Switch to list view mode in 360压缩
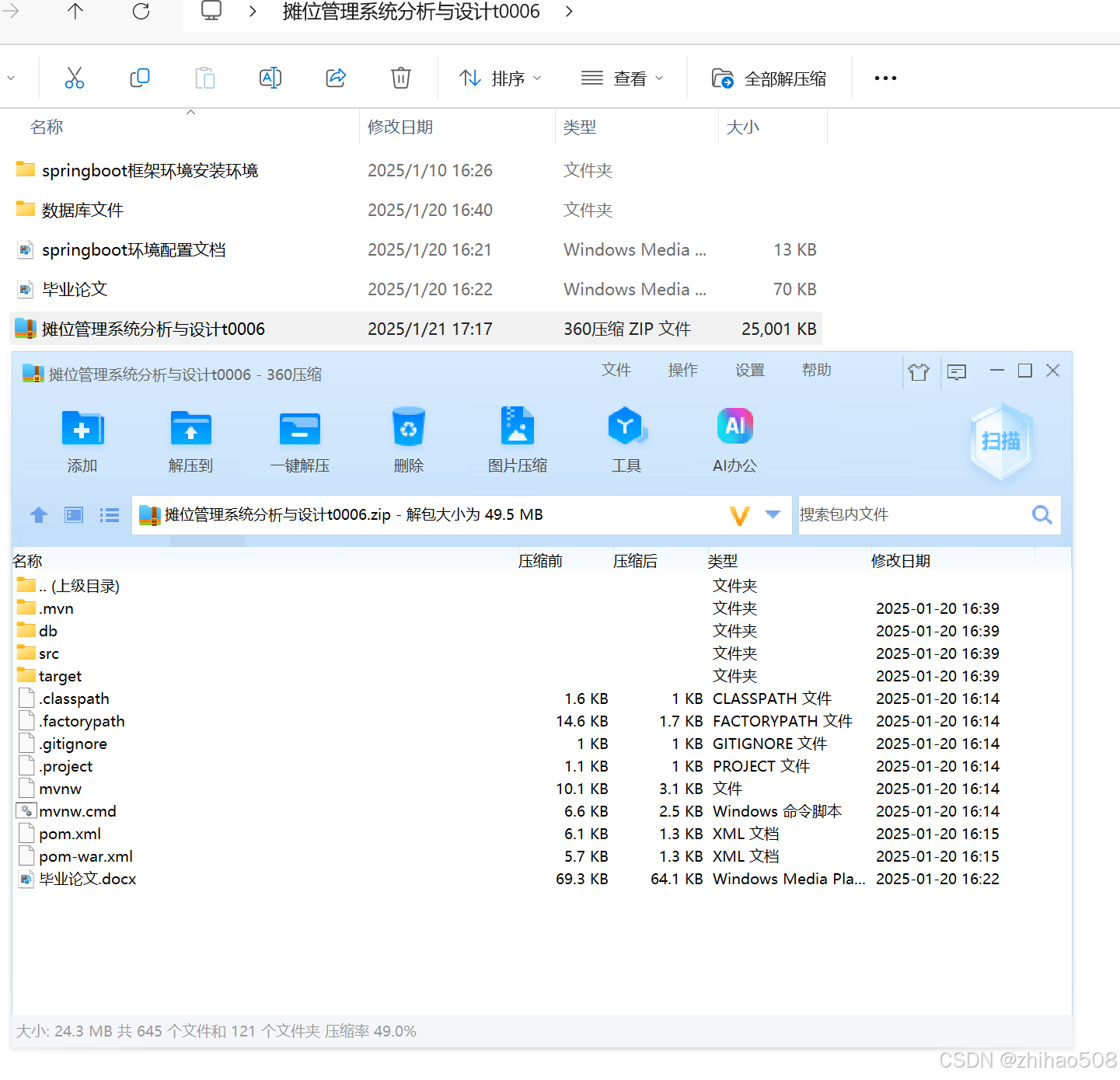This screenshot has width=1120, height=1080. [x=110, y=514]
